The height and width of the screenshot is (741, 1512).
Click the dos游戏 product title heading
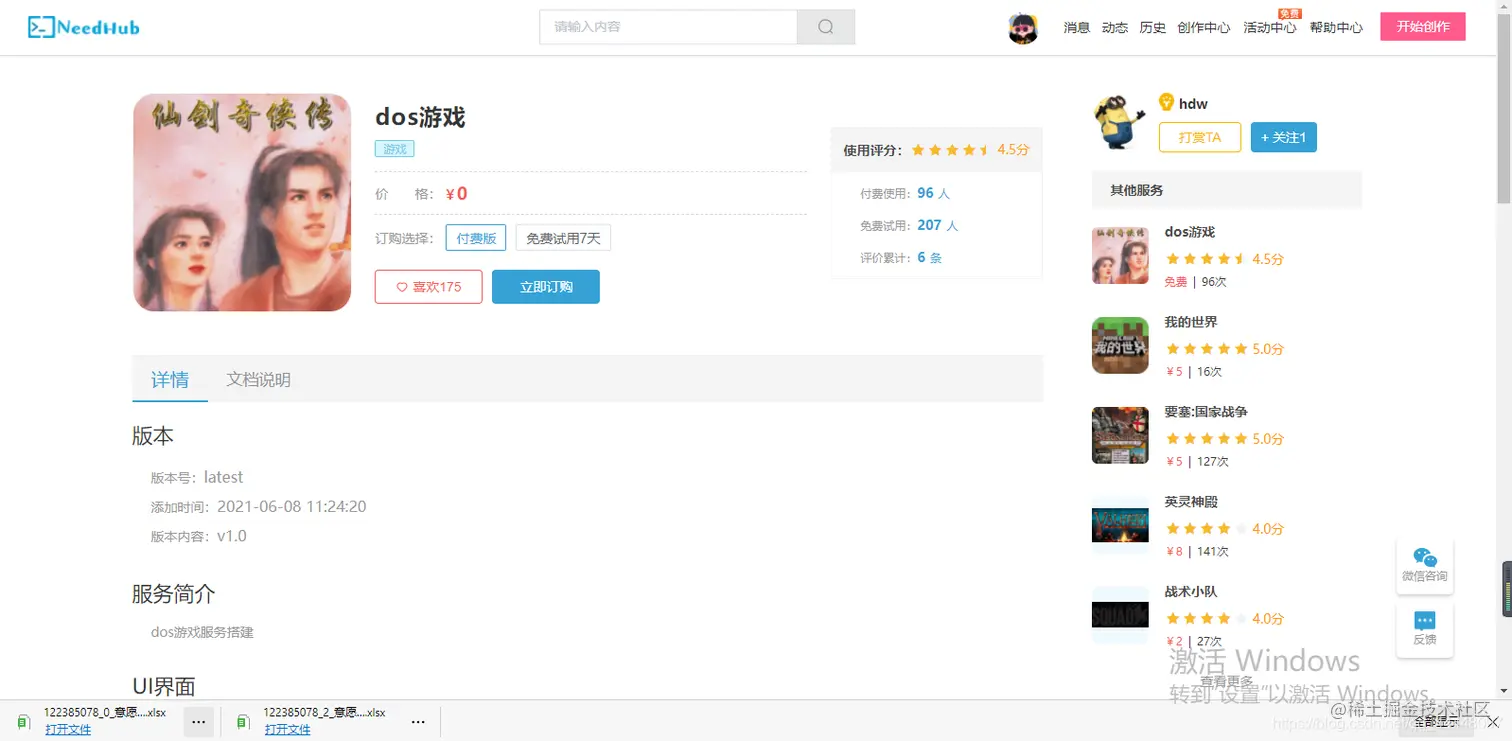(420, 117)
